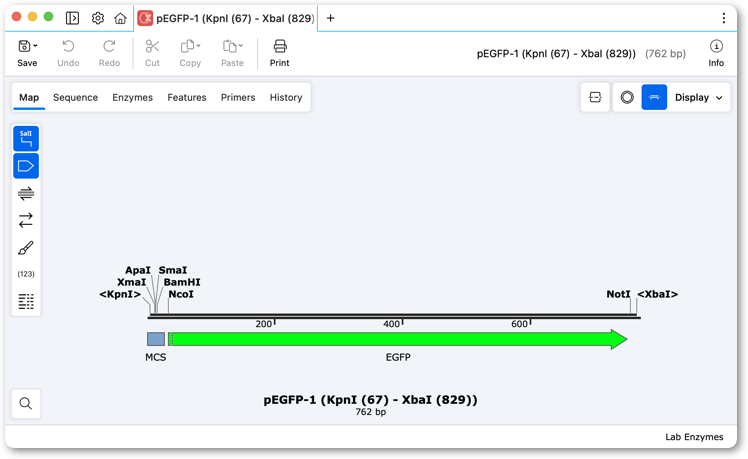748x459 pixels.
Task: Print the map using Print icon
Action: [280, 46]
